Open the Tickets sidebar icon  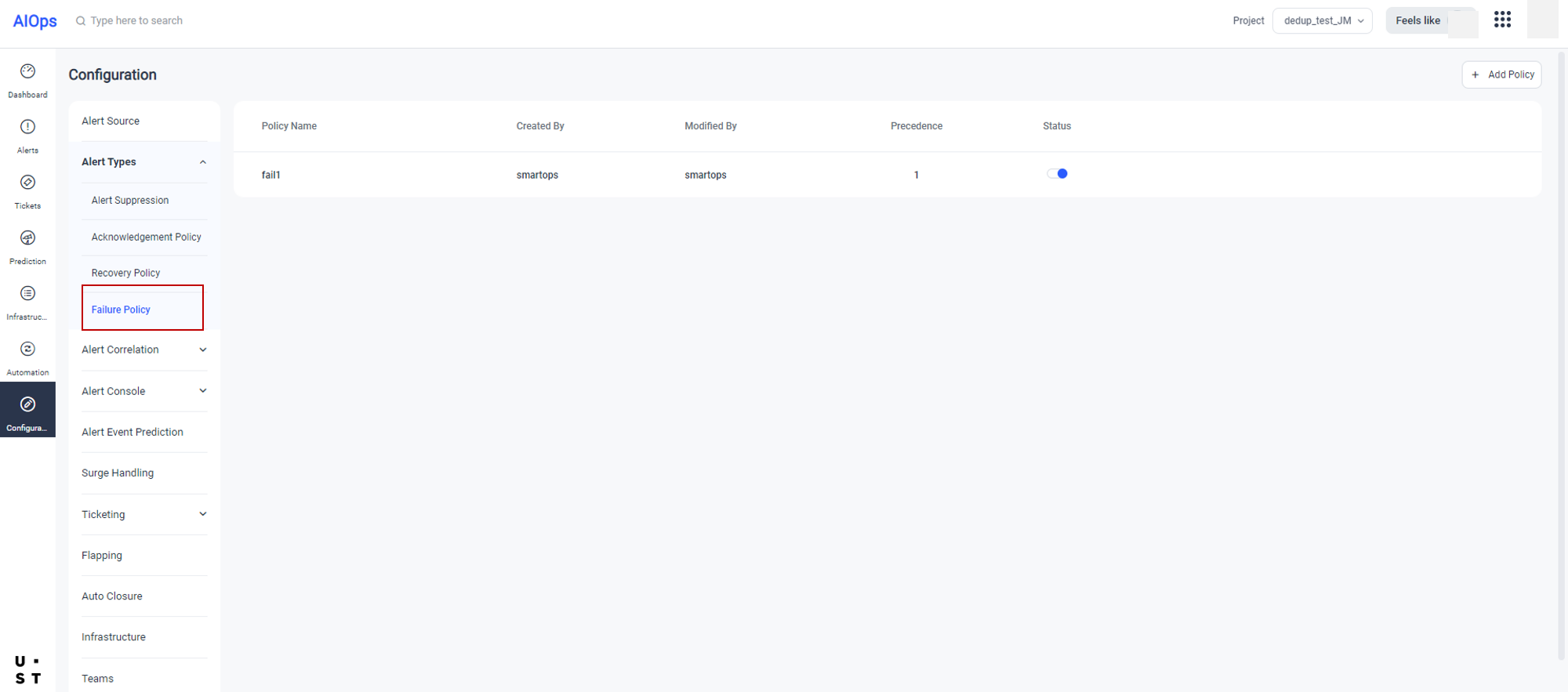point(27,183)
